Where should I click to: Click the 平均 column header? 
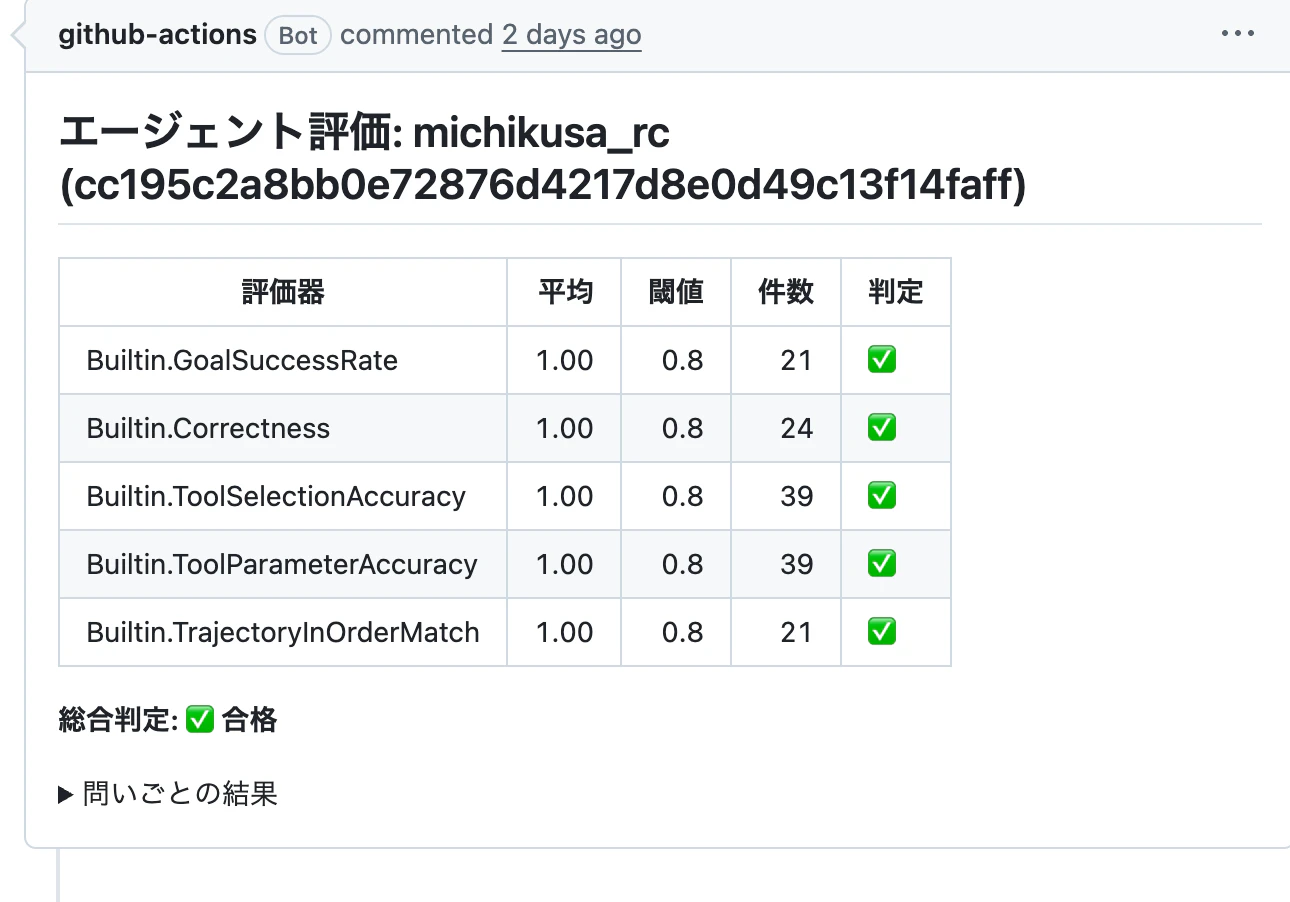coord(565,292)
